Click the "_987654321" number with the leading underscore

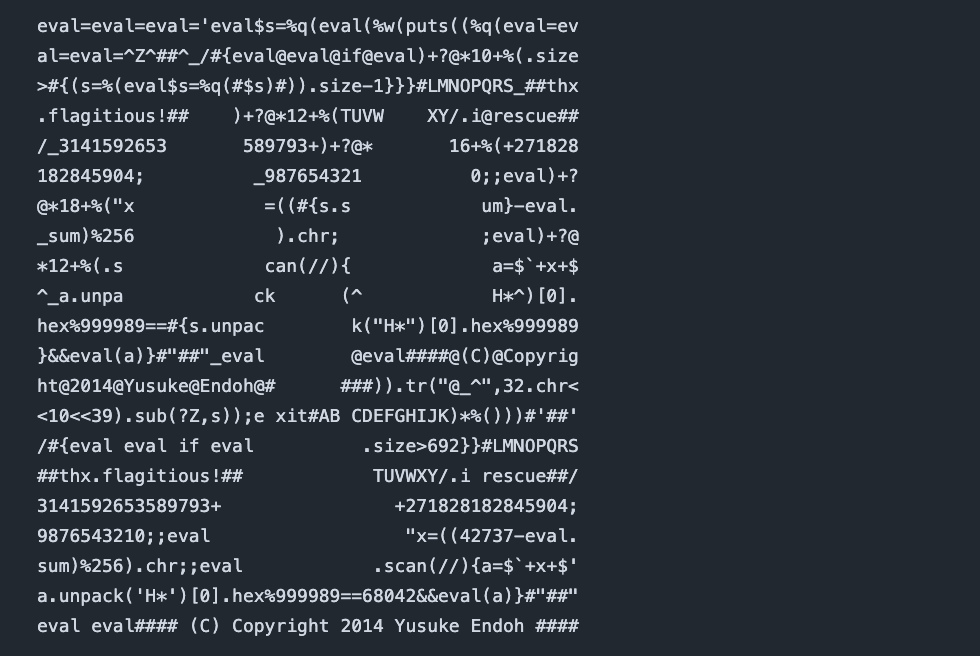click(x=308, y=176)
